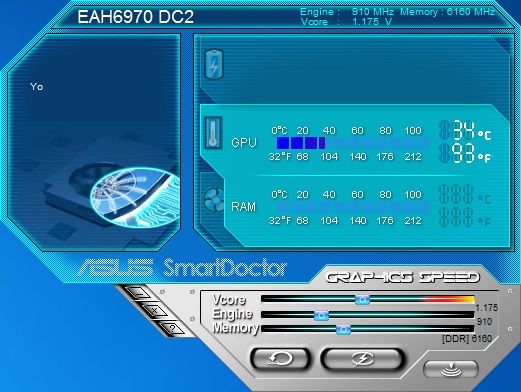Click the Engine 910 MHz readout
Image resolution: width=521 pixels, height=392 pixels.
pos(347,12)
